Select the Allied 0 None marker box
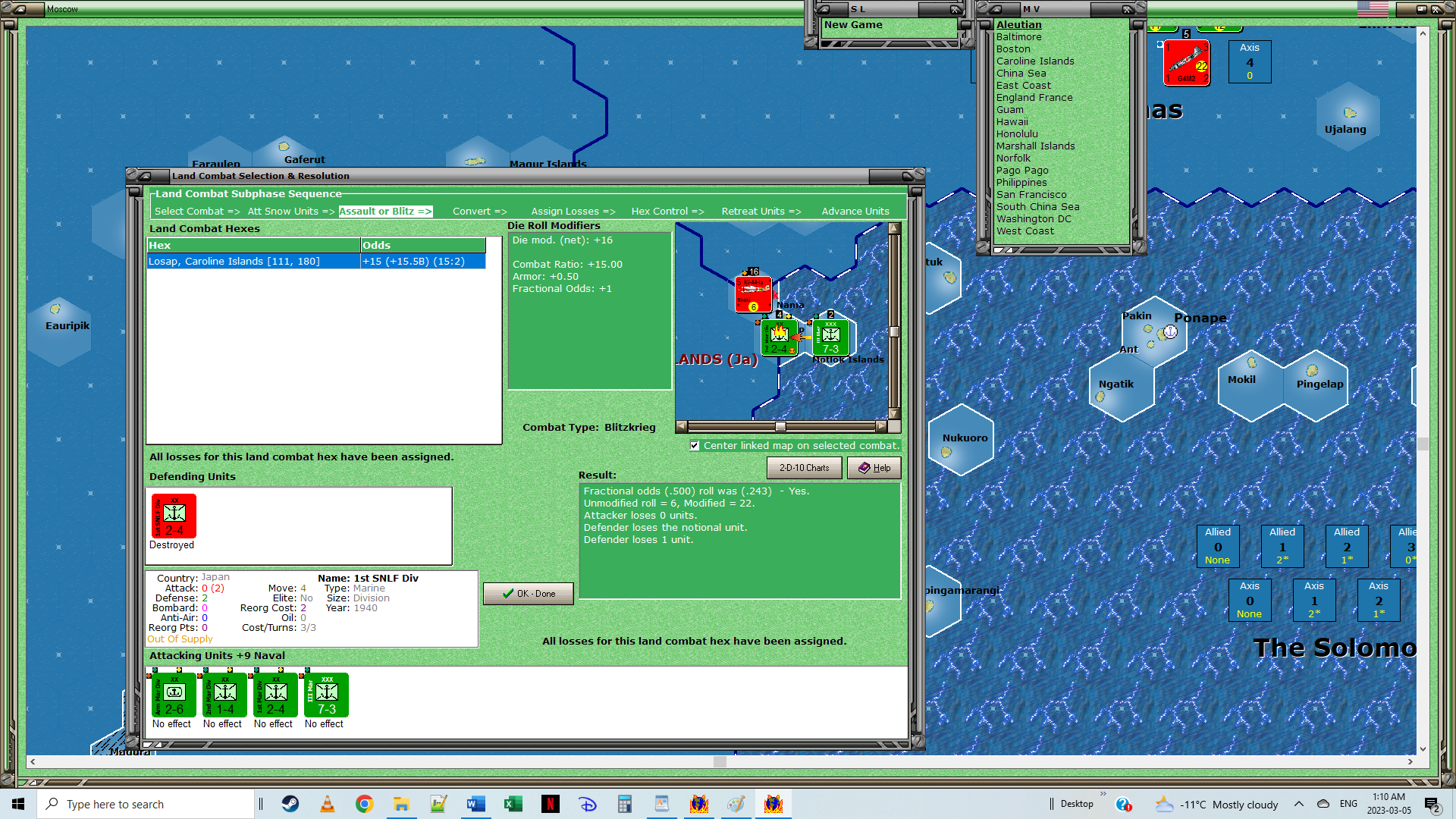1456x819 pixels. point(1217,546)
